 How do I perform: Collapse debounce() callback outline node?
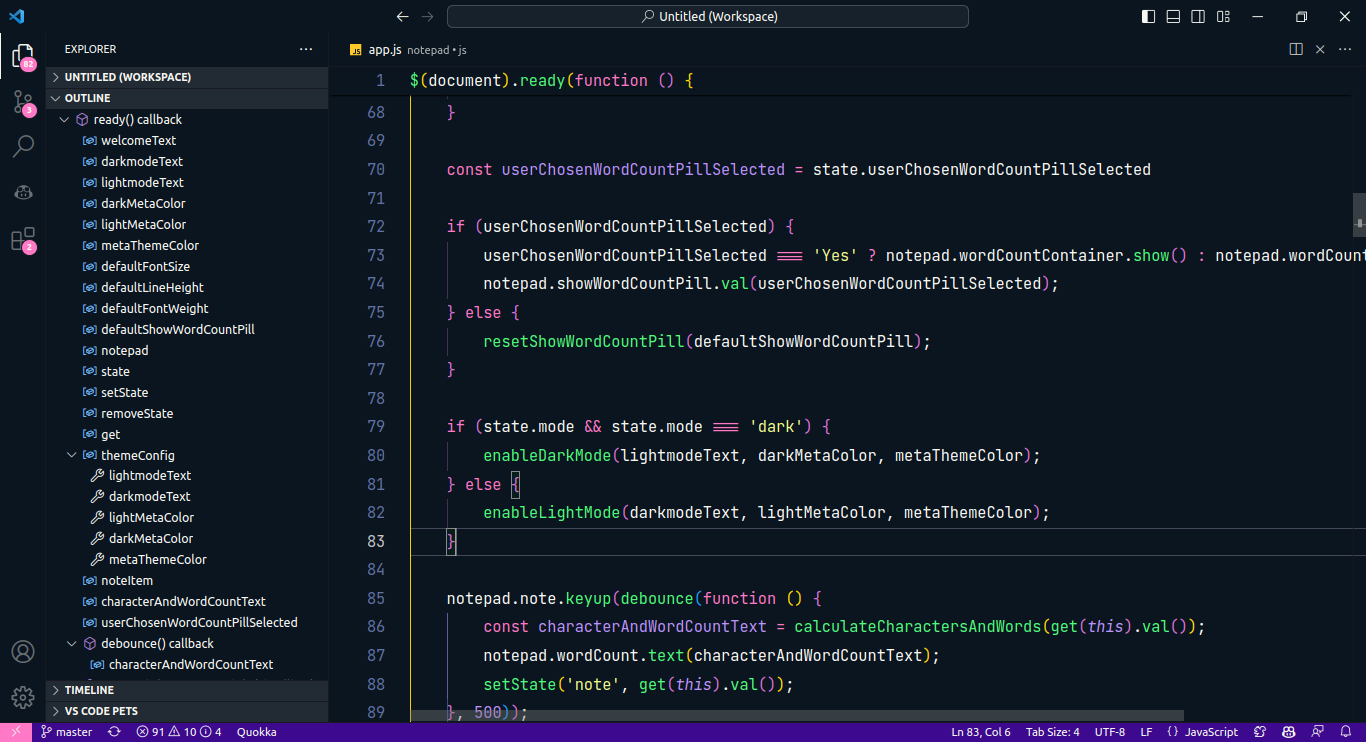click(x=72, y=644)
